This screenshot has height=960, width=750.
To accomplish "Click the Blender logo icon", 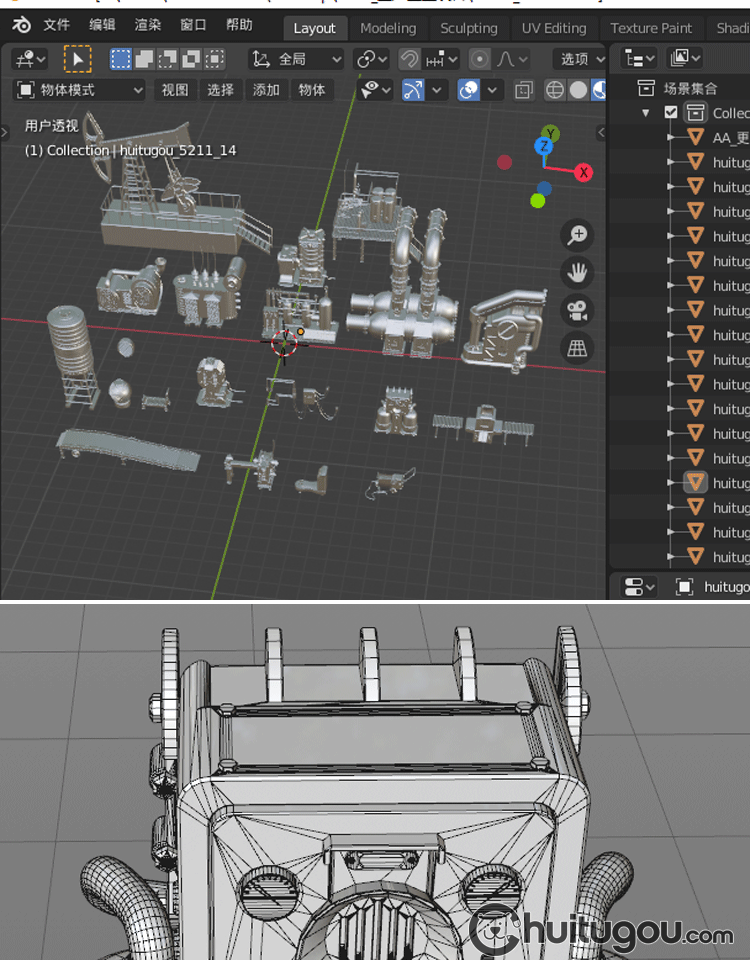I will pos(21,25).
